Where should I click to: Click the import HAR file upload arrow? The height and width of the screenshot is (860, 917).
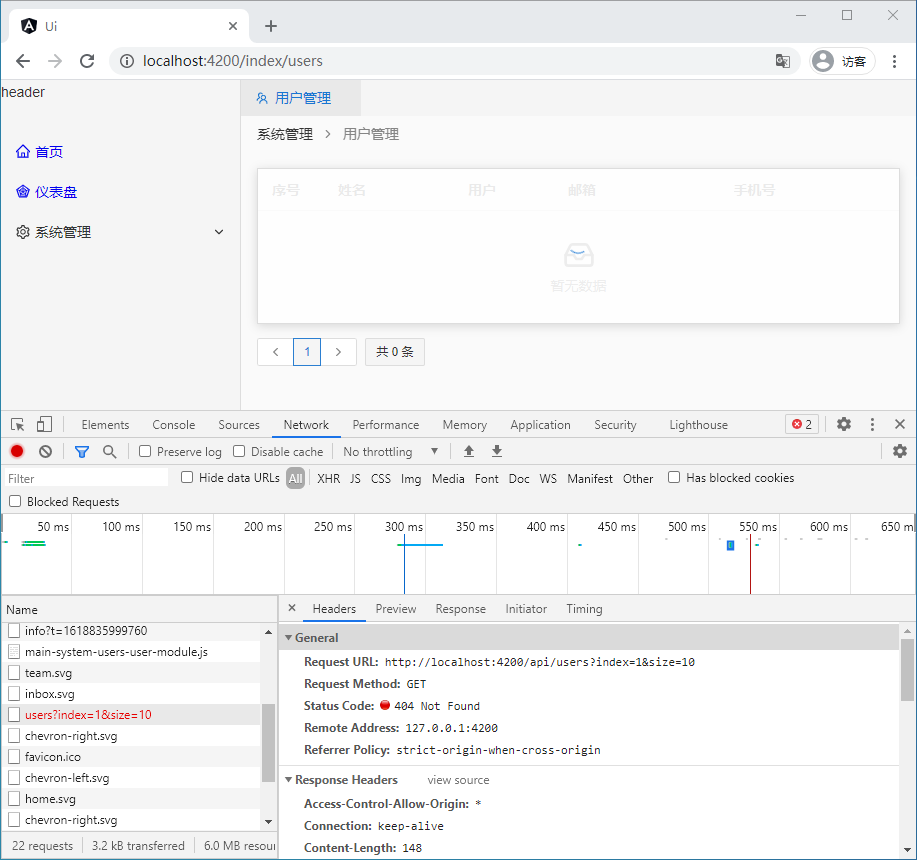pyautogui.click(x=468, y=452)
